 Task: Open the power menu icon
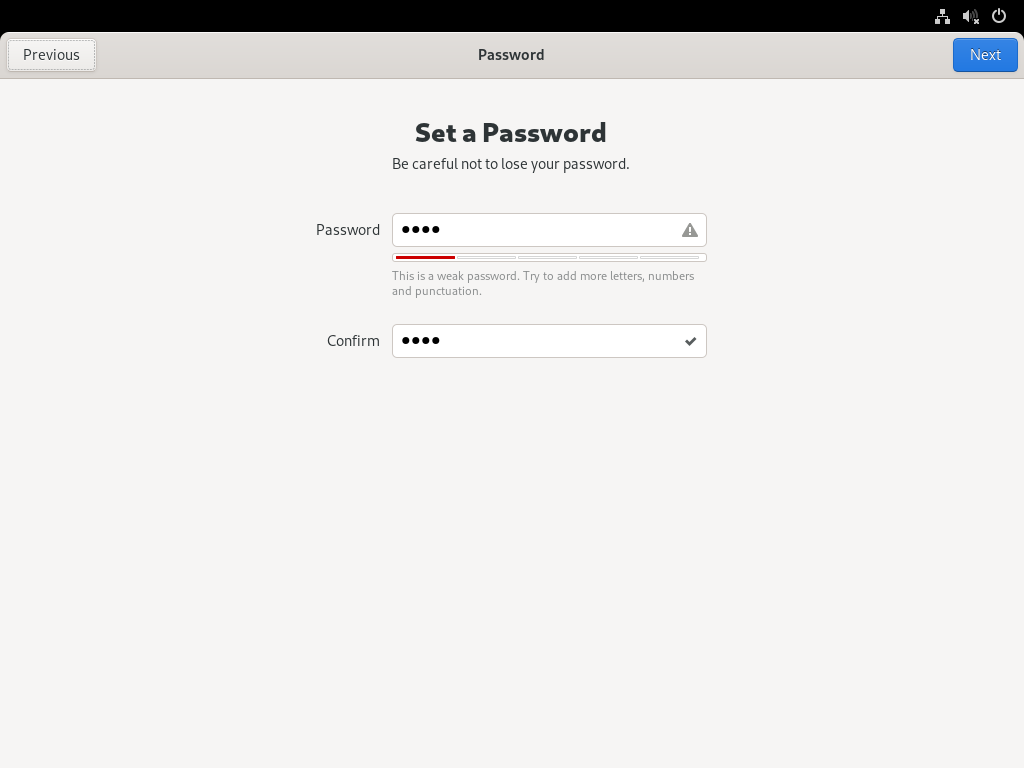pos(998,16)
